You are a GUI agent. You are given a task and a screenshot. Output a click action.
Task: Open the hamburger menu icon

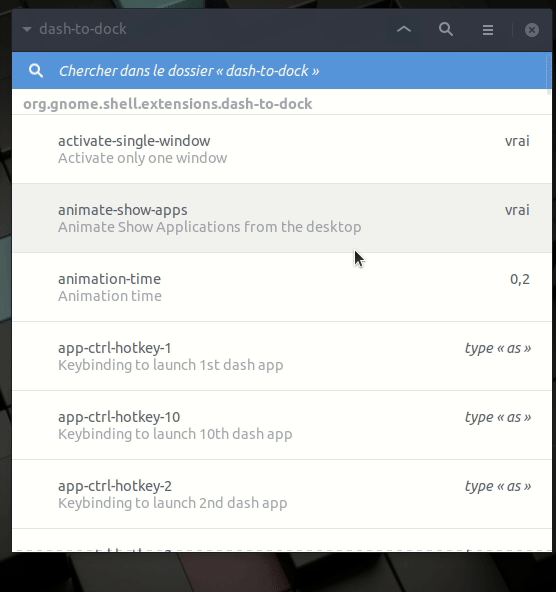488,29
